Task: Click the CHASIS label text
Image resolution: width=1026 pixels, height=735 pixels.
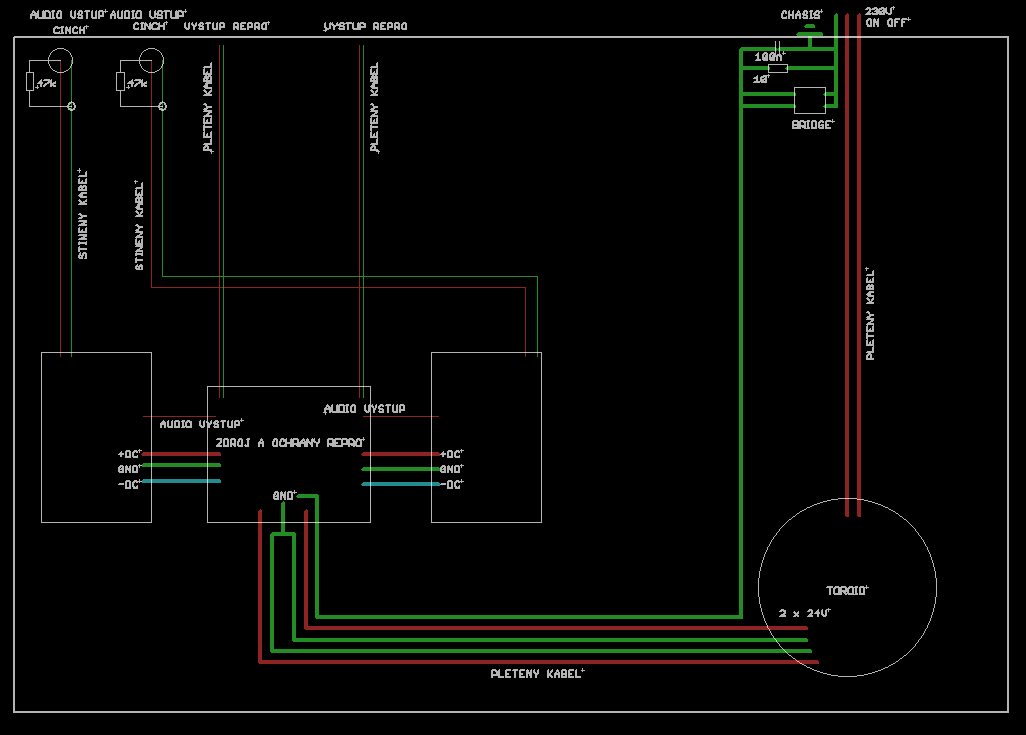Action: pyautogui.click(x=801, y=14)
